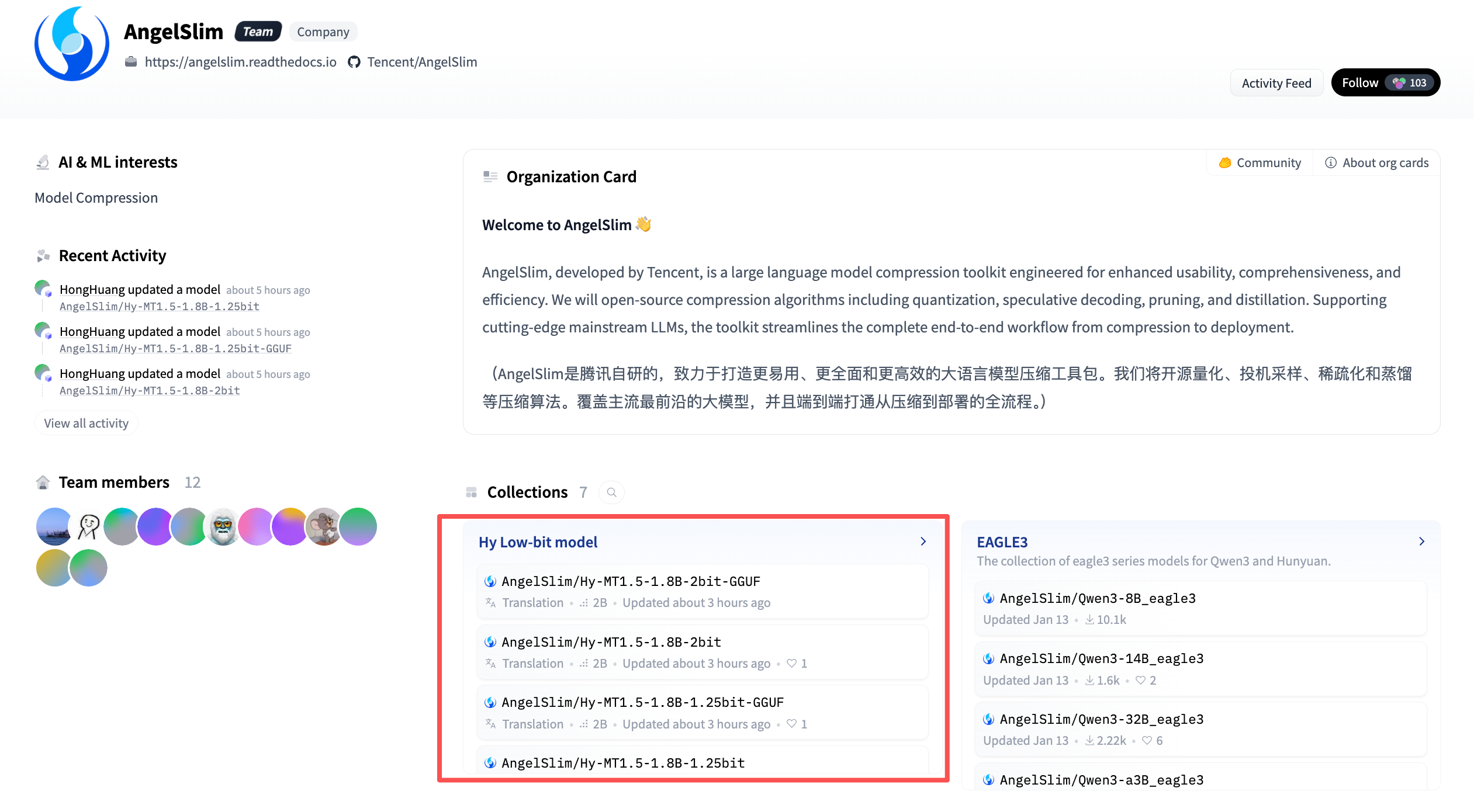Toggle the like heart on Hy-MT1.5-1.8B-1.25bit-GGUF
This screenshot has width=1474, height=812.
(x=791, y=724)
